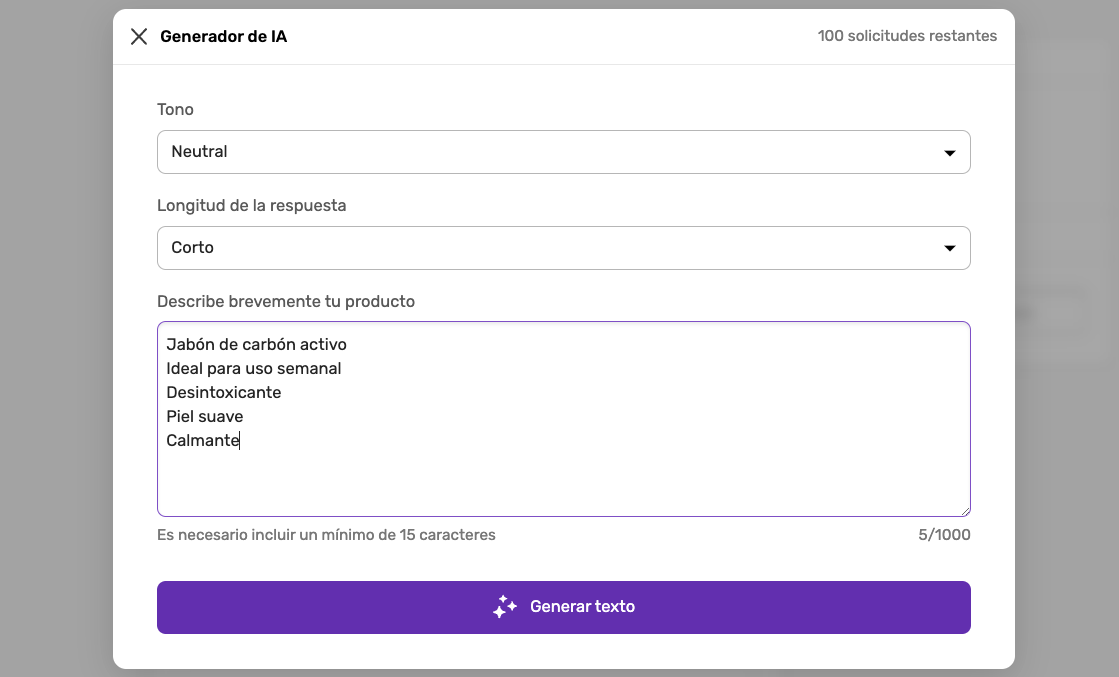Close the Generador de IA dialog
Viewport: 1119px width, 677px height.
click(x=139, y=36)
